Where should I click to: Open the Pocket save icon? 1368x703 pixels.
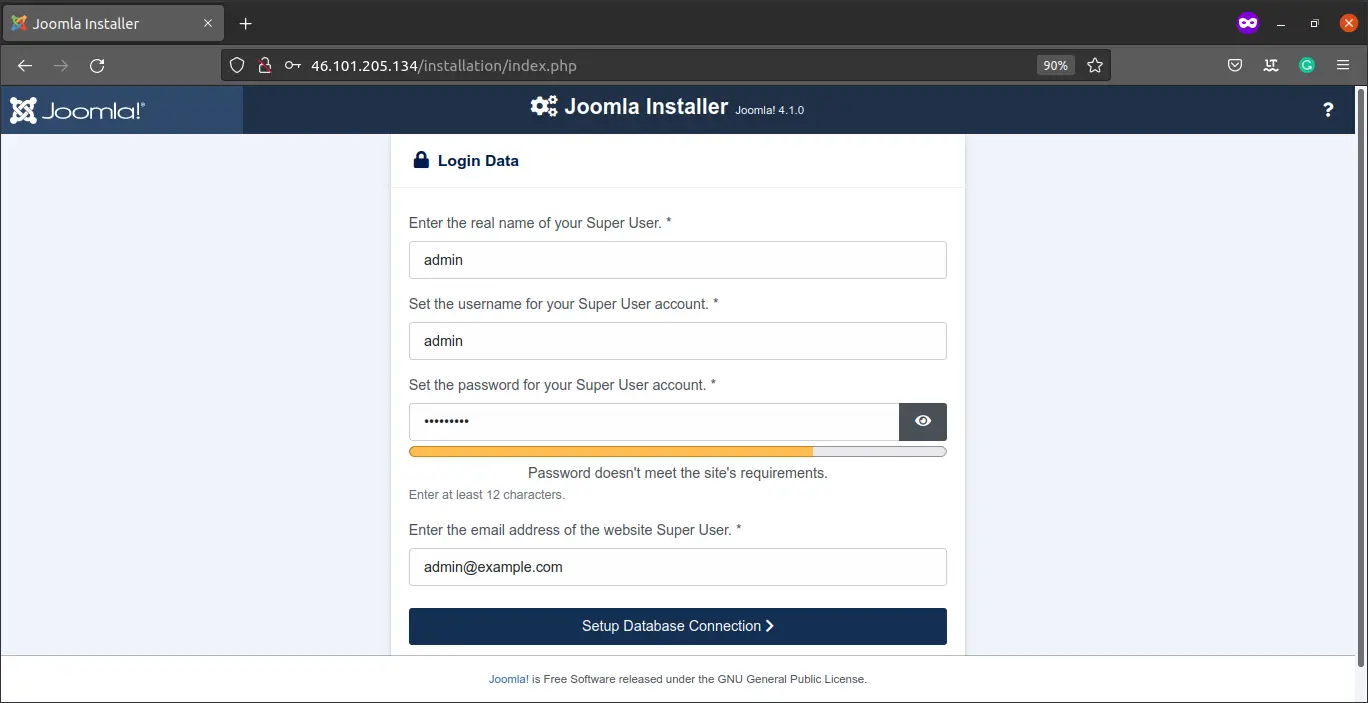coord(1235,66)
